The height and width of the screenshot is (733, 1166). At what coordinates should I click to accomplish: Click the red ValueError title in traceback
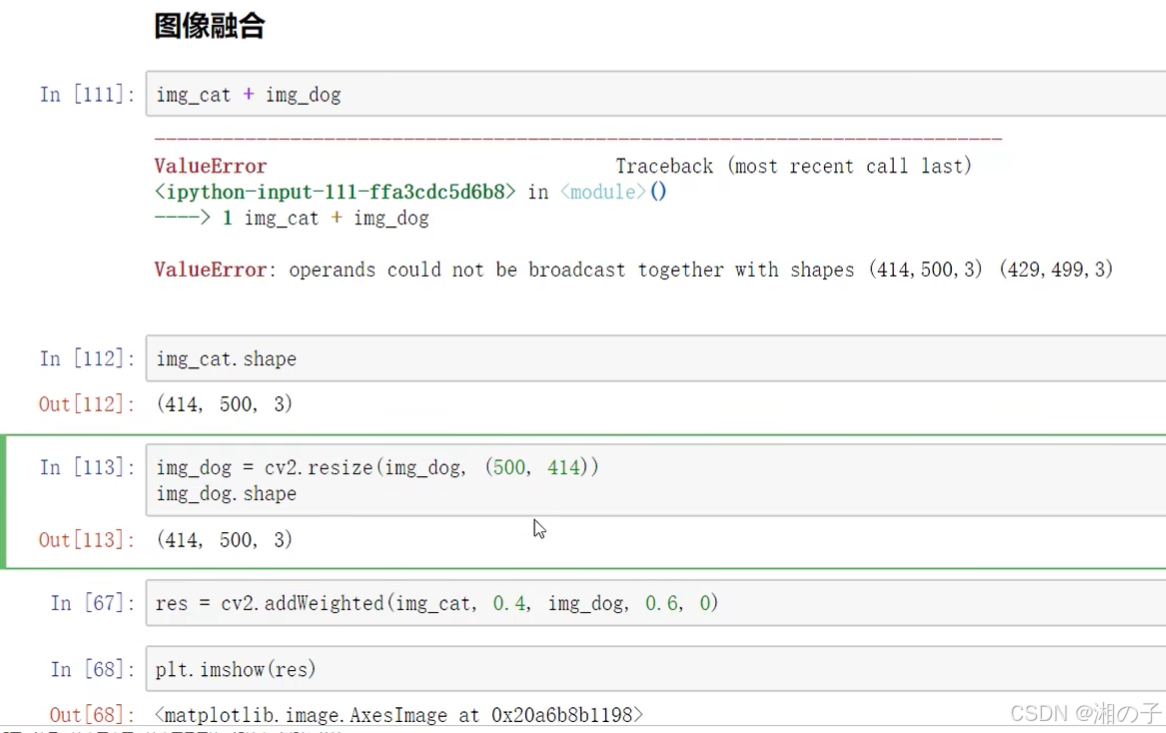tap(210, 166)
